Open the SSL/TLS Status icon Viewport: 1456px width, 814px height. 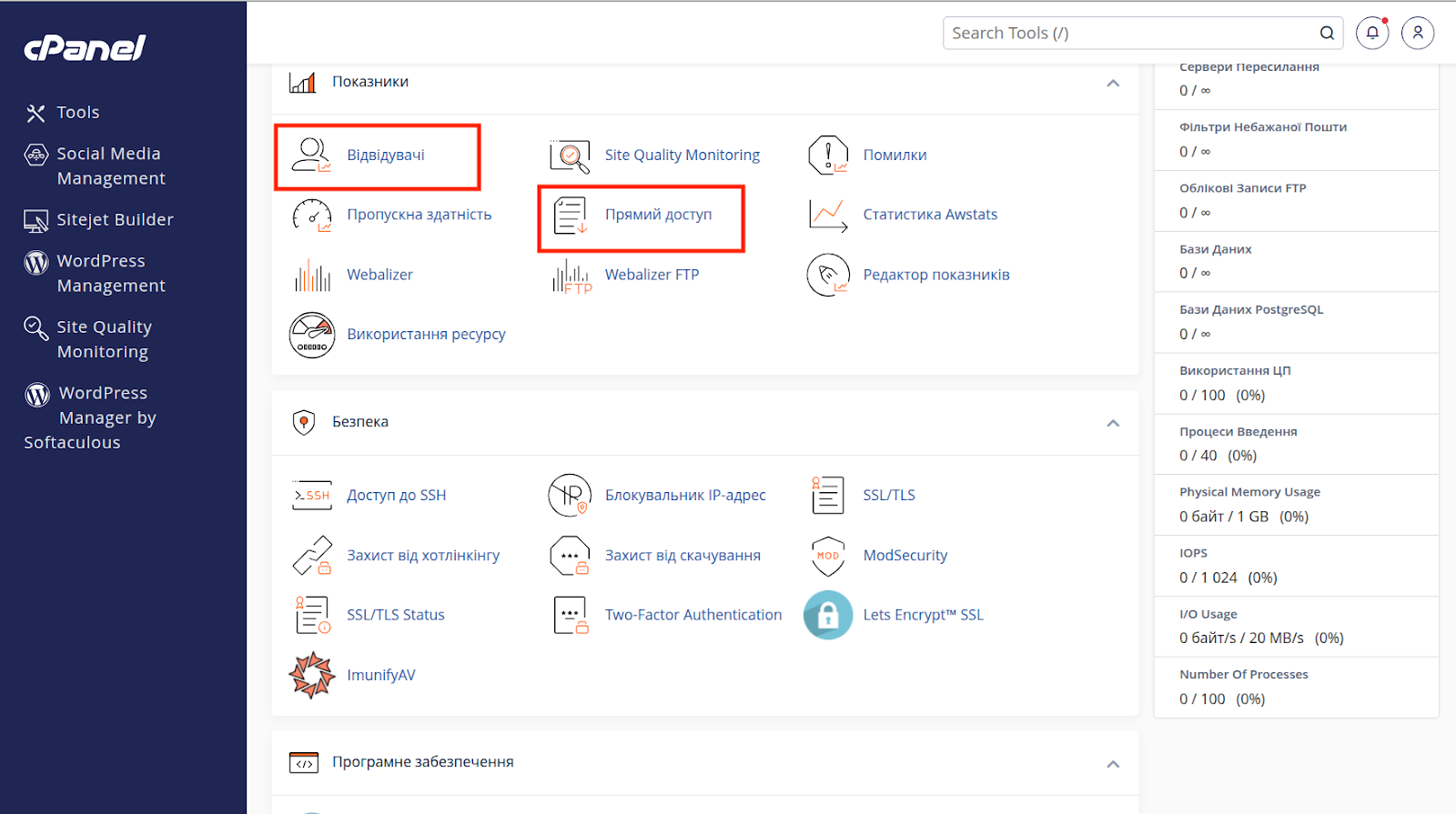point(312,615)
